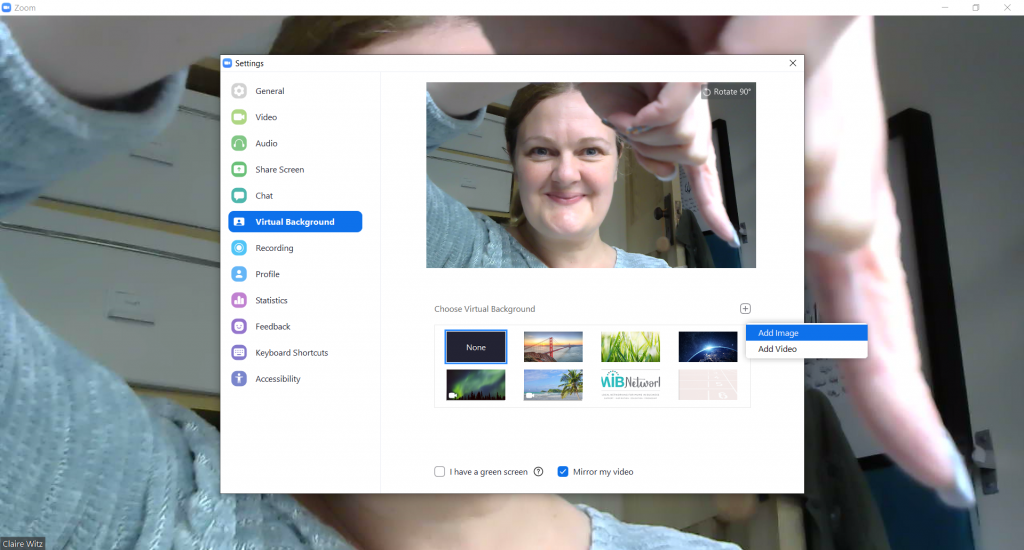
Task: Open Audio settings via headphone icon
Action: 239,143
